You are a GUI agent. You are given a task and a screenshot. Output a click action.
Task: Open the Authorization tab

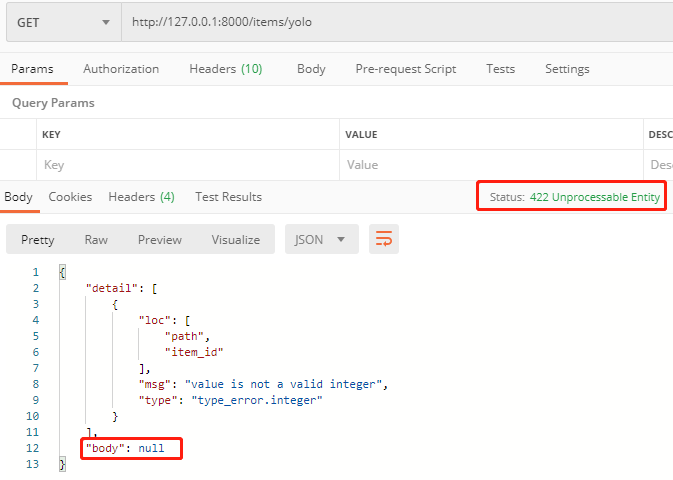pos(121,69)
